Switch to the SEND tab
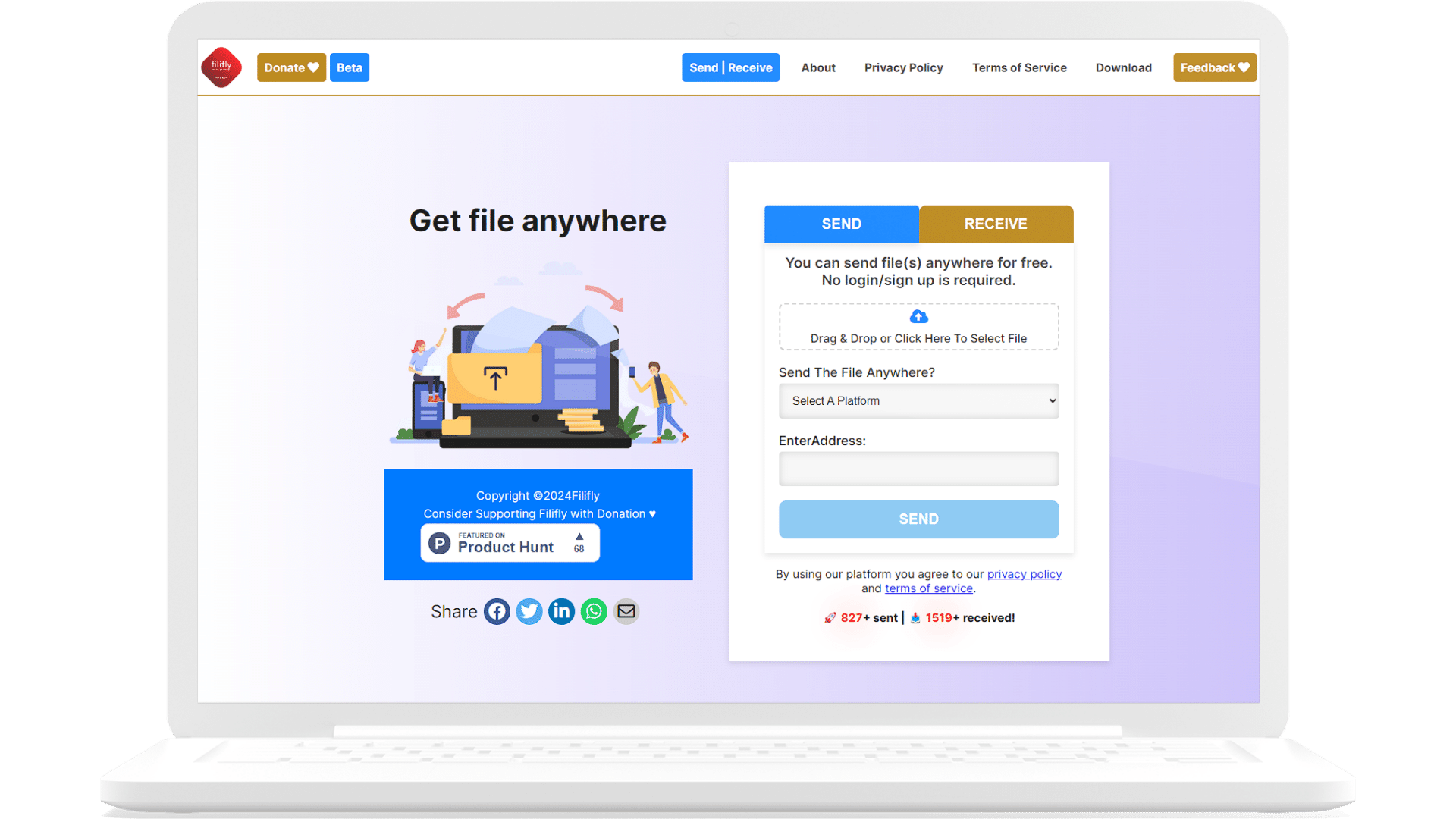This screenshot has width=1456, height=819. coord(841,224)
